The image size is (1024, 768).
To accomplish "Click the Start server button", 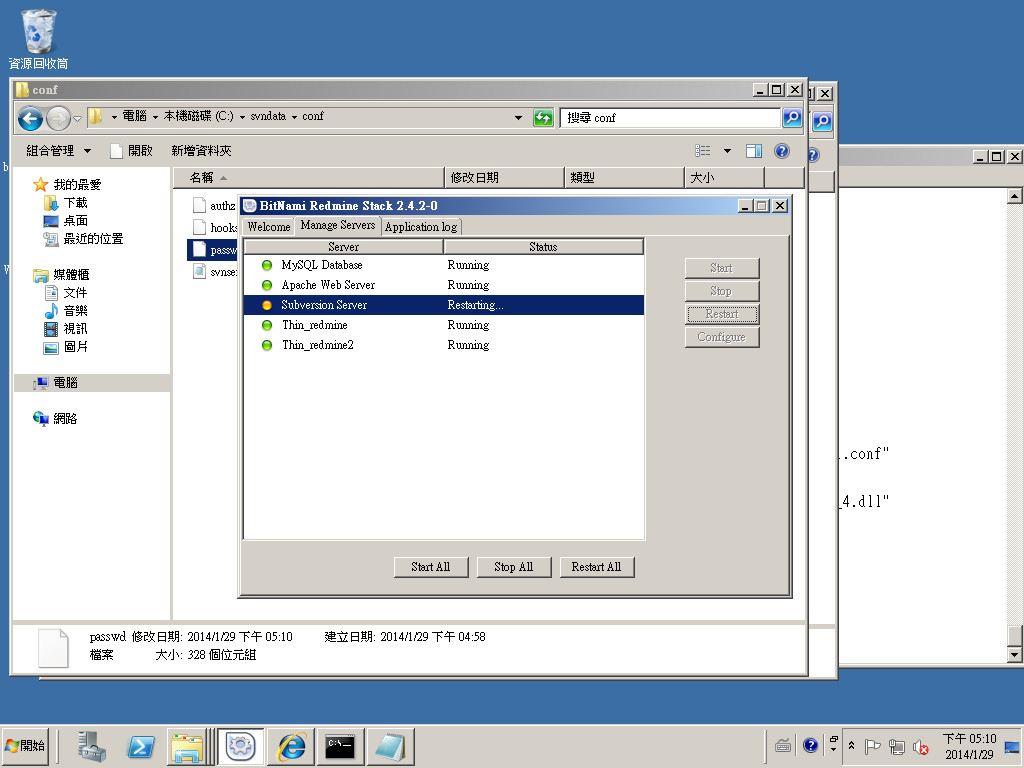I will click(x=722, y=268).
